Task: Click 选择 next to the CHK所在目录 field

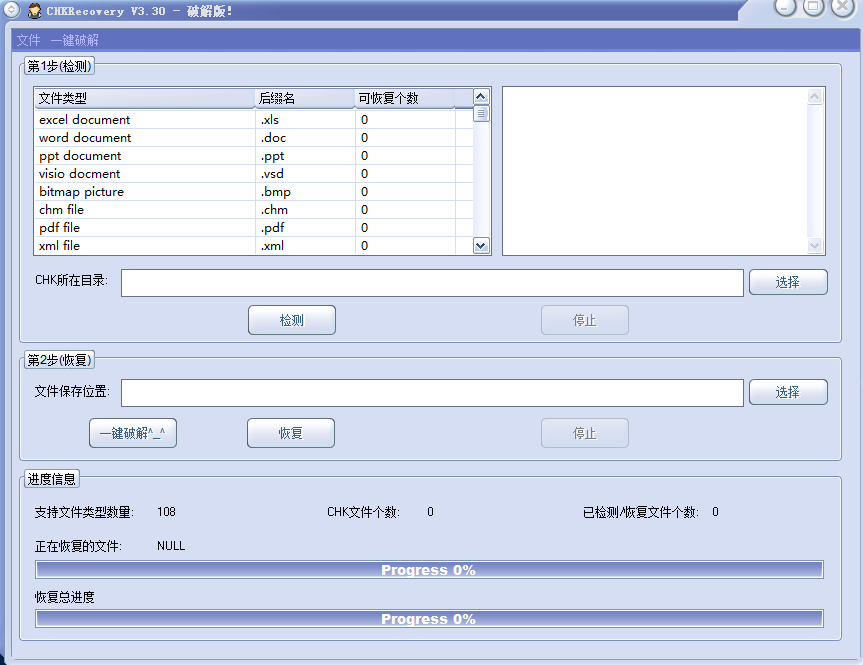Action: coord(788,282)
